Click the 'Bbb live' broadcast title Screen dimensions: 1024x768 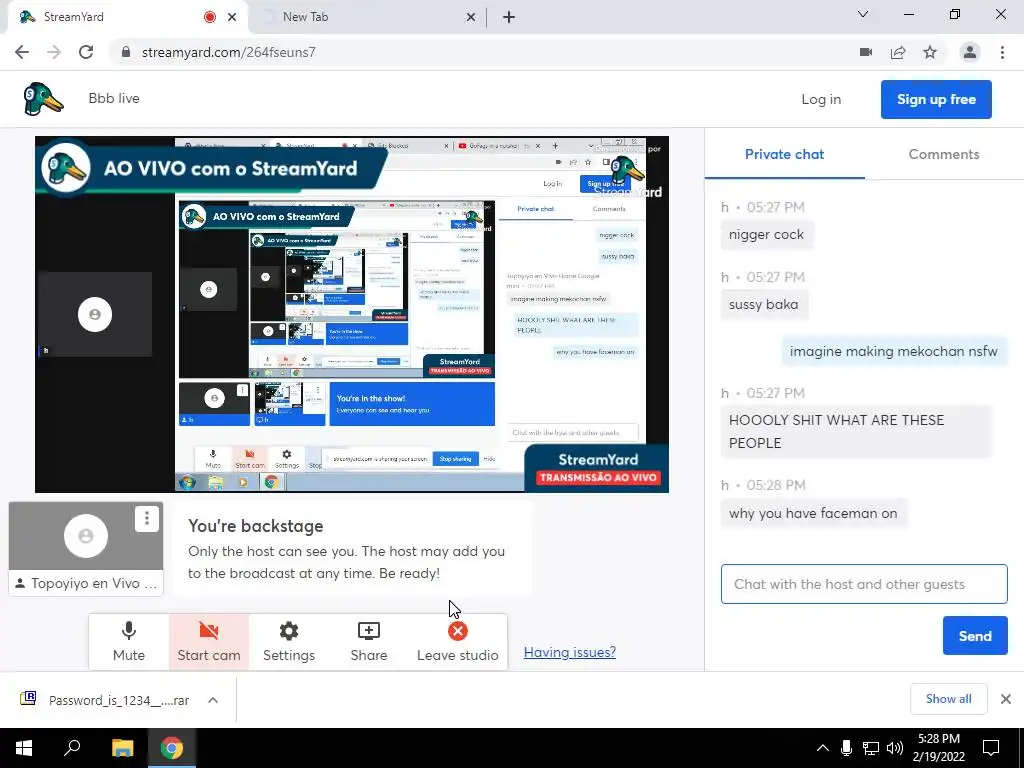coord(114,99)
